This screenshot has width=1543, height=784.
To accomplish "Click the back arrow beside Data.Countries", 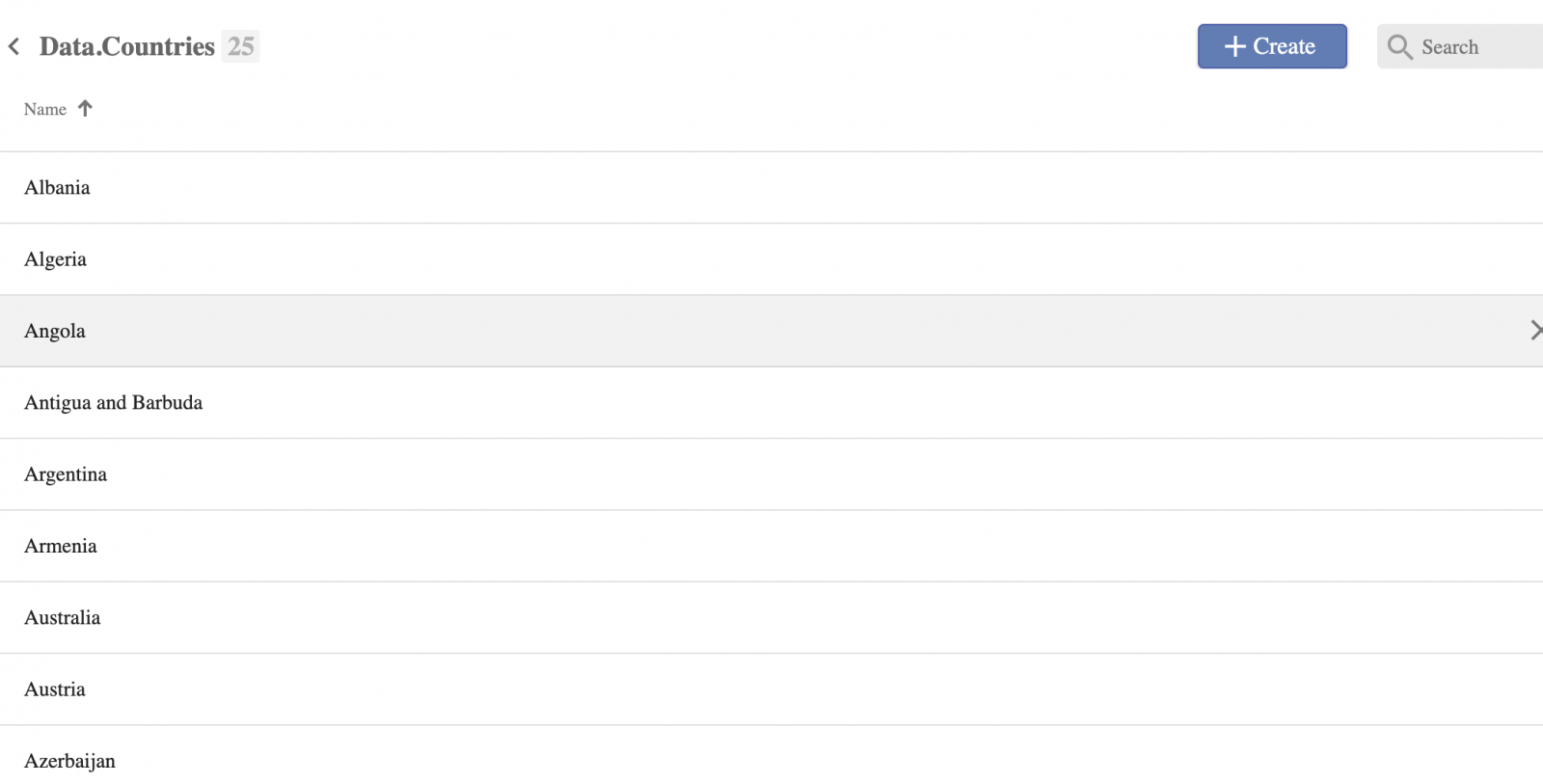I will pyautogui.click(x=14, y=46).
